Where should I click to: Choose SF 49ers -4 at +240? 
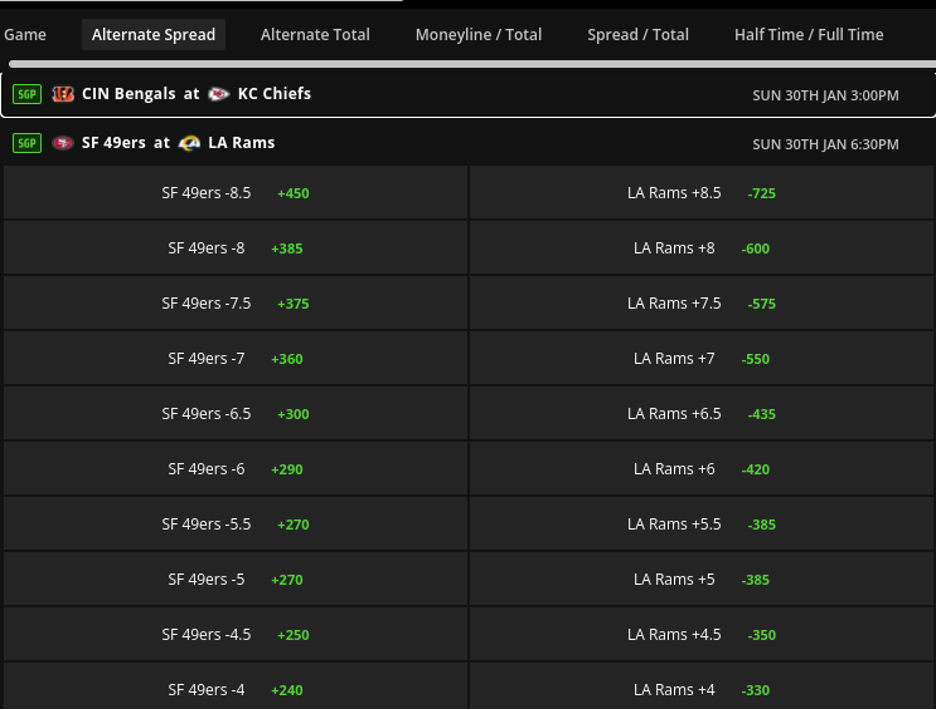pyautogui.click(x=235, y=687)
